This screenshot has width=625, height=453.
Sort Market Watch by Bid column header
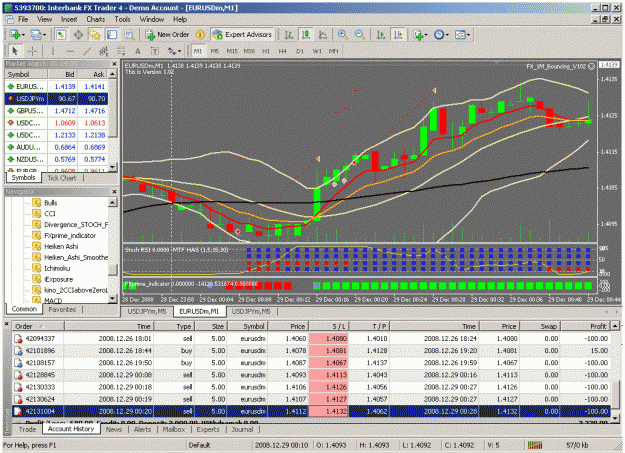coord(62,74)
